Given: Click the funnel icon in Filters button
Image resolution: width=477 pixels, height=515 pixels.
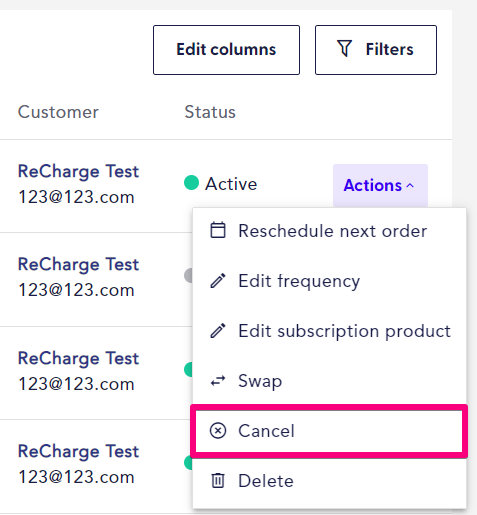Looking at the screenshot, I should click(x=344, y=49).
